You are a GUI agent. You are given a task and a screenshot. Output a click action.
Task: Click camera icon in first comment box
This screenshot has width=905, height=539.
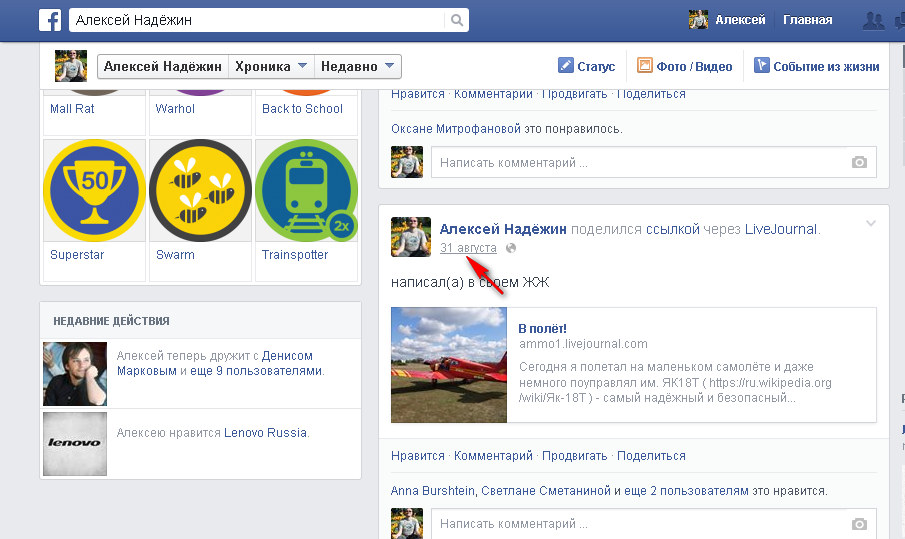(x=859, y=162)
